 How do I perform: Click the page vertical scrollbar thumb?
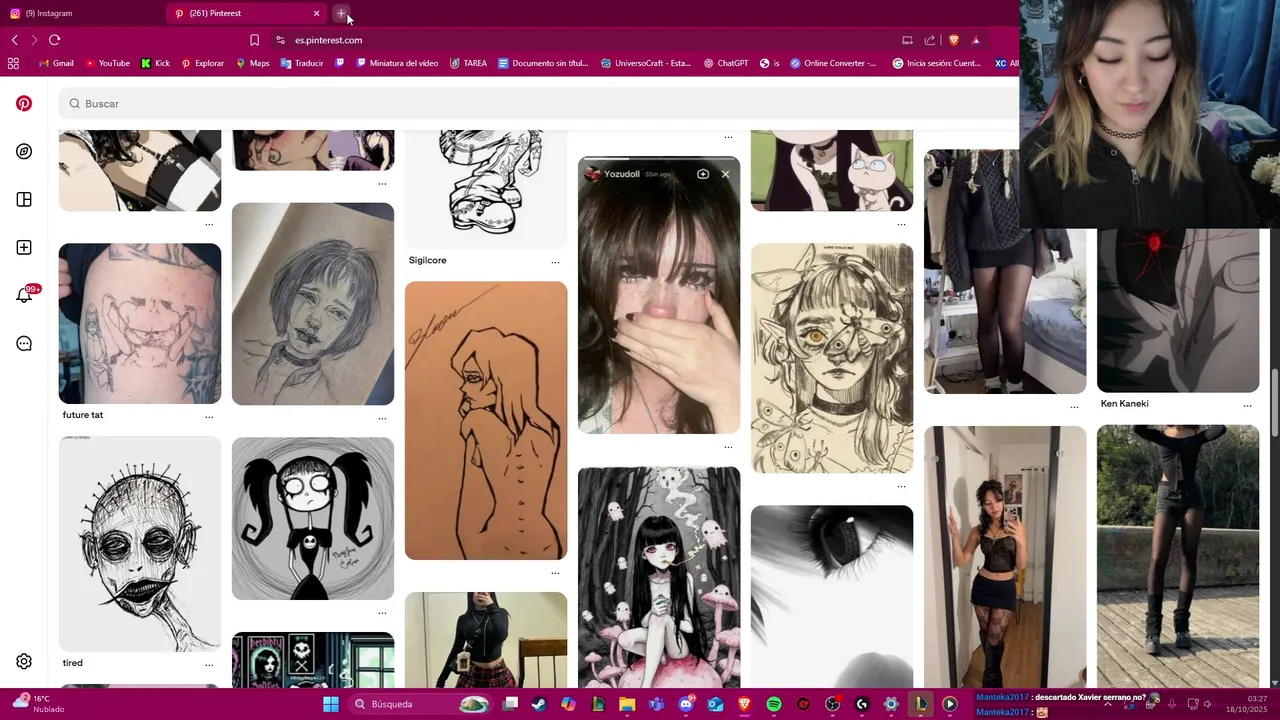1274,402
